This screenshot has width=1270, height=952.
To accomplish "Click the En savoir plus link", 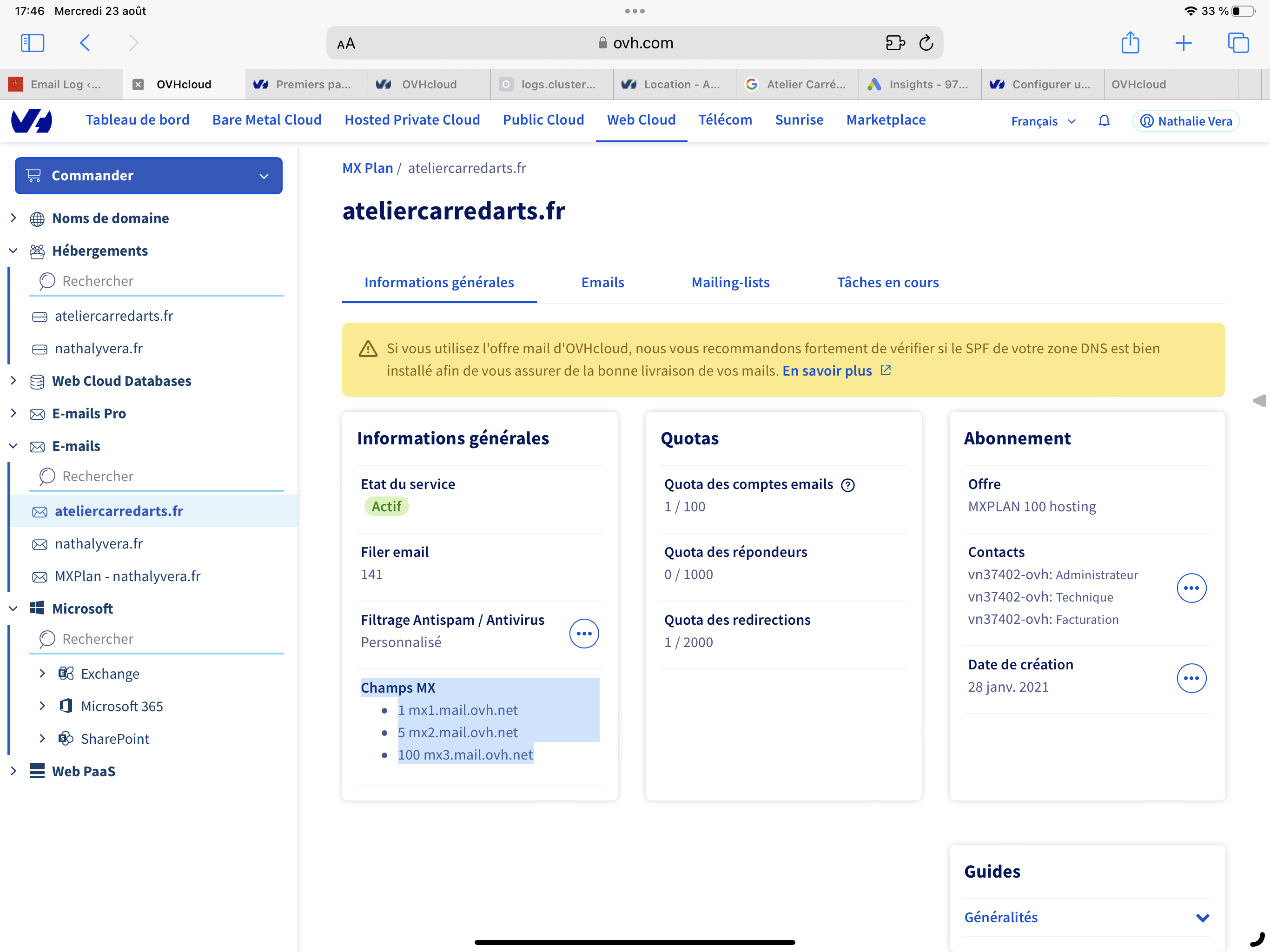I will click(827, 371).
